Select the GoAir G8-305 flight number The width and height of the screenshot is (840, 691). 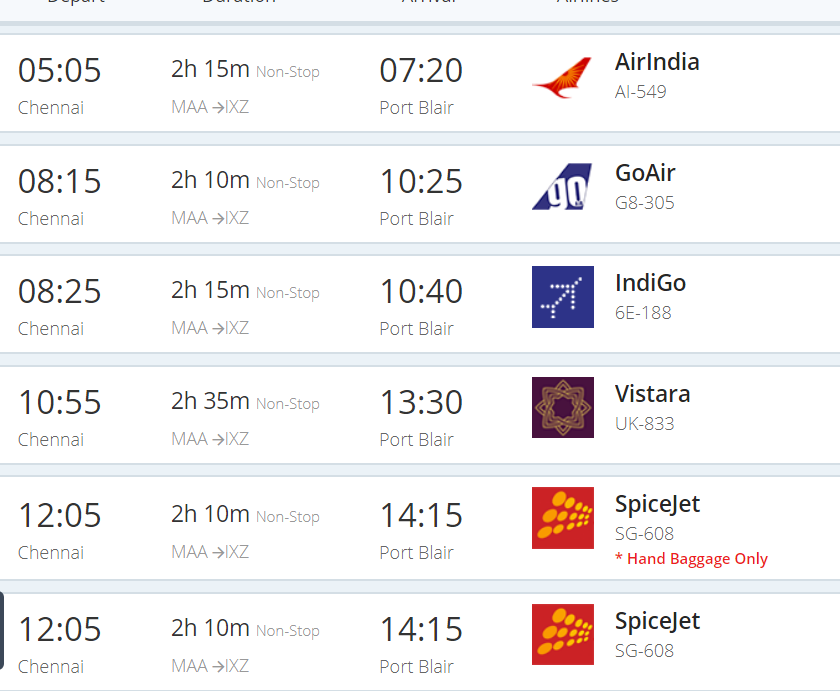pos(644,203)
